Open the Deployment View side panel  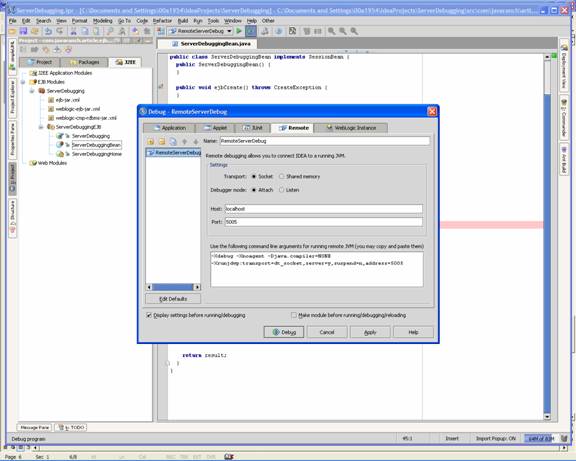[x=564, y=66]
